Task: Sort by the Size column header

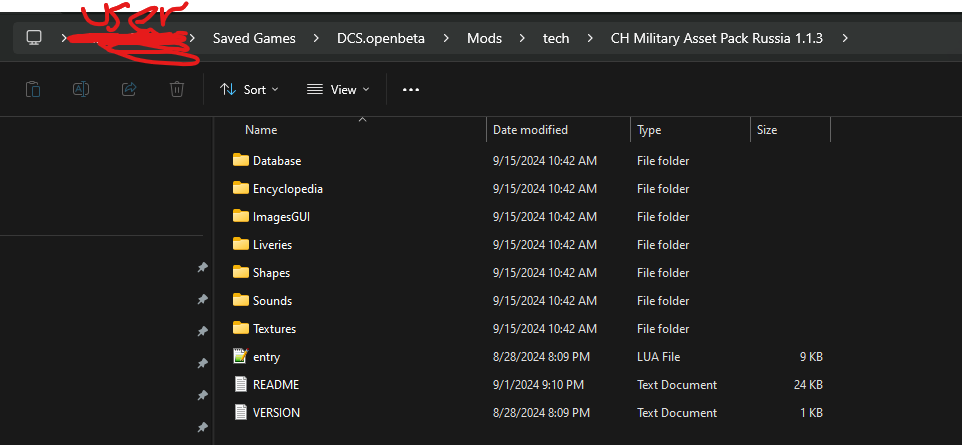Action: (x=767, y=130)
